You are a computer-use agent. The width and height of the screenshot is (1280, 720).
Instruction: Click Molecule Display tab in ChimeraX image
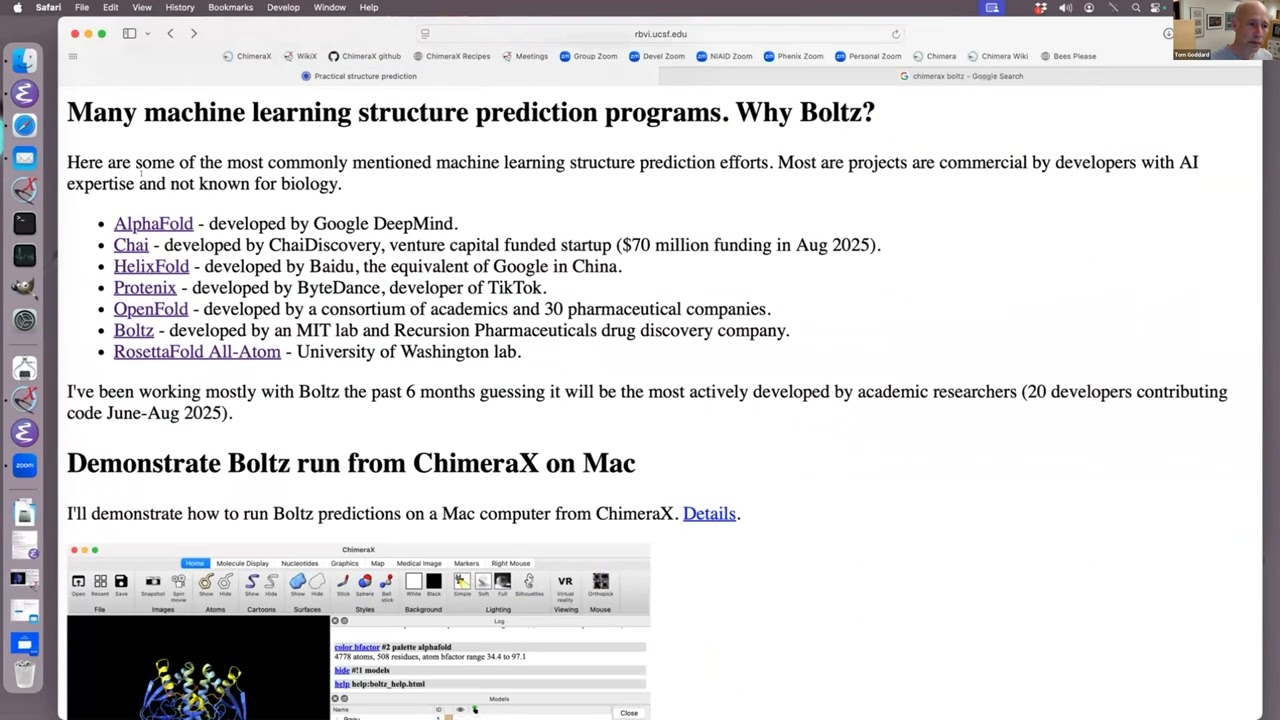242,564
